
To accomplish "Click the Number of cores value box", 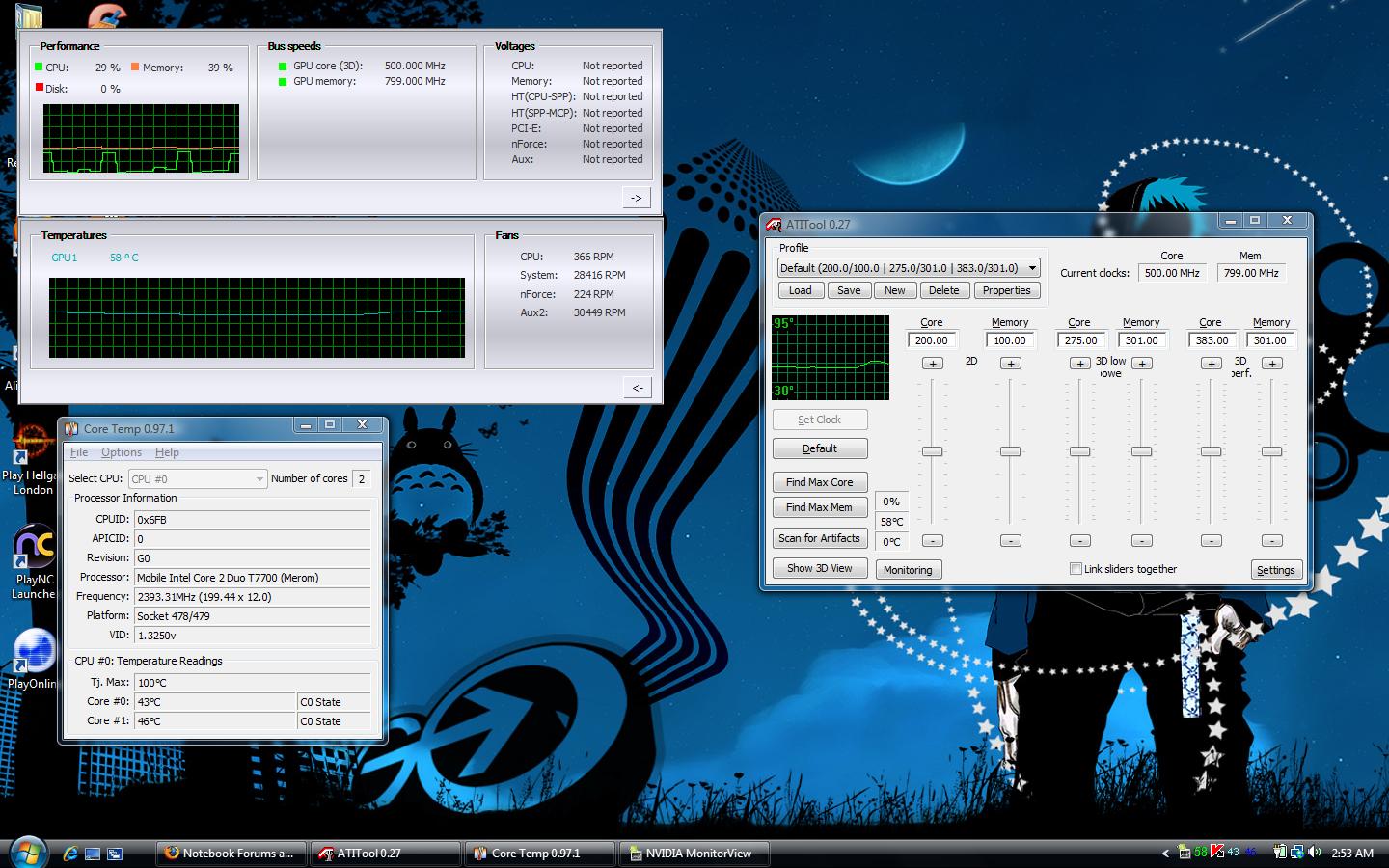I will coord(362,478).
